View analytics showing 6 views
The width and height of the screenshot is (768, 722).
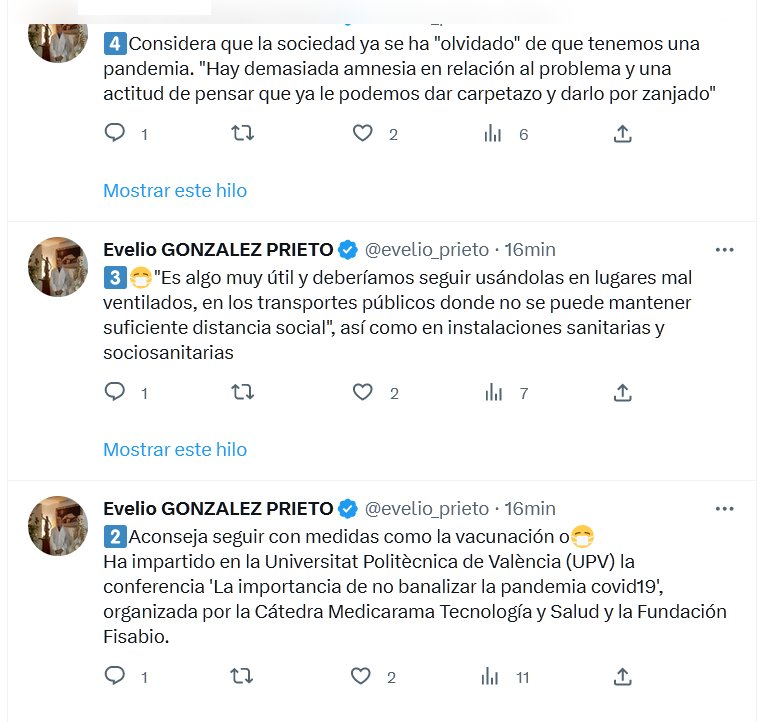pos(493,133)
